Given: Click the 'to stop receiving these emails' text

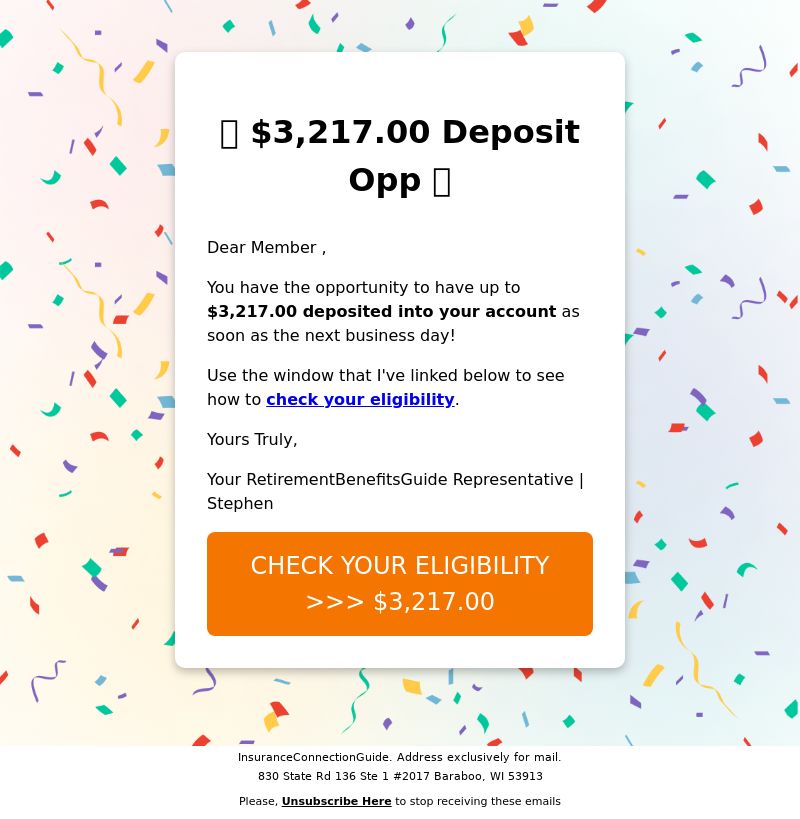Looking at the screenshot, I should coord(478,801).
